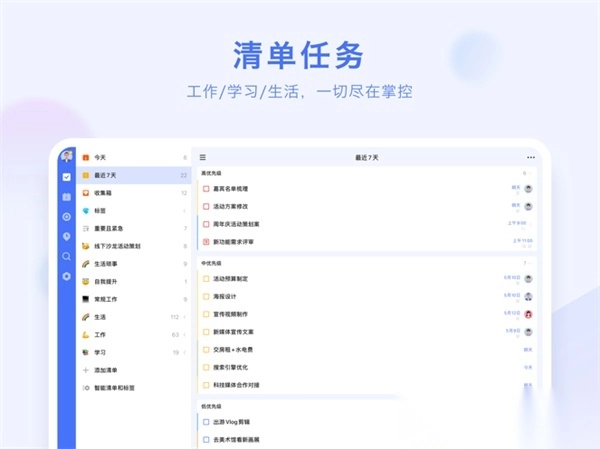This screenshot has width=600, height=449.
Task: Click the 5月12日 due date label
Action: click(512, 313)
